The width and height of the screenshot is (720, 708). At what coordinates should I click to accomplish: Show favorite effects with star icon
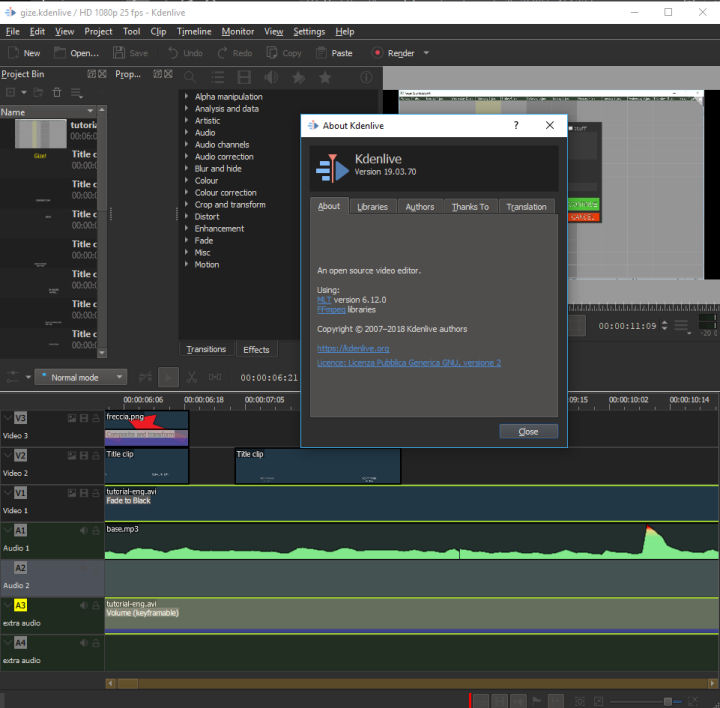pyautogui.click(x=325, y=77)
